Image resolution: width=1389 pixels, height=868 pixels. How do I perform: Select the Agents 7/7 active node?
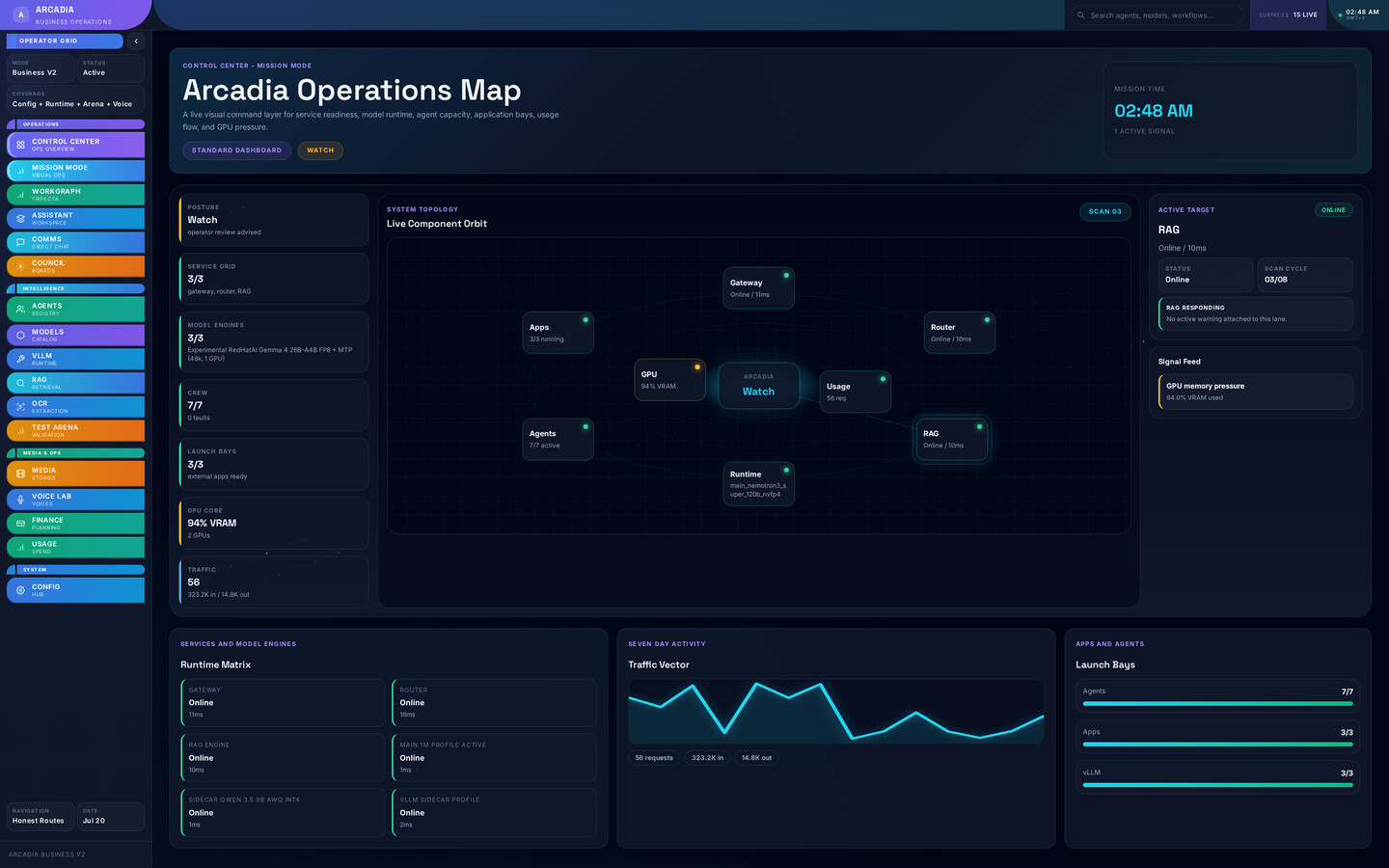coord(558,439)
